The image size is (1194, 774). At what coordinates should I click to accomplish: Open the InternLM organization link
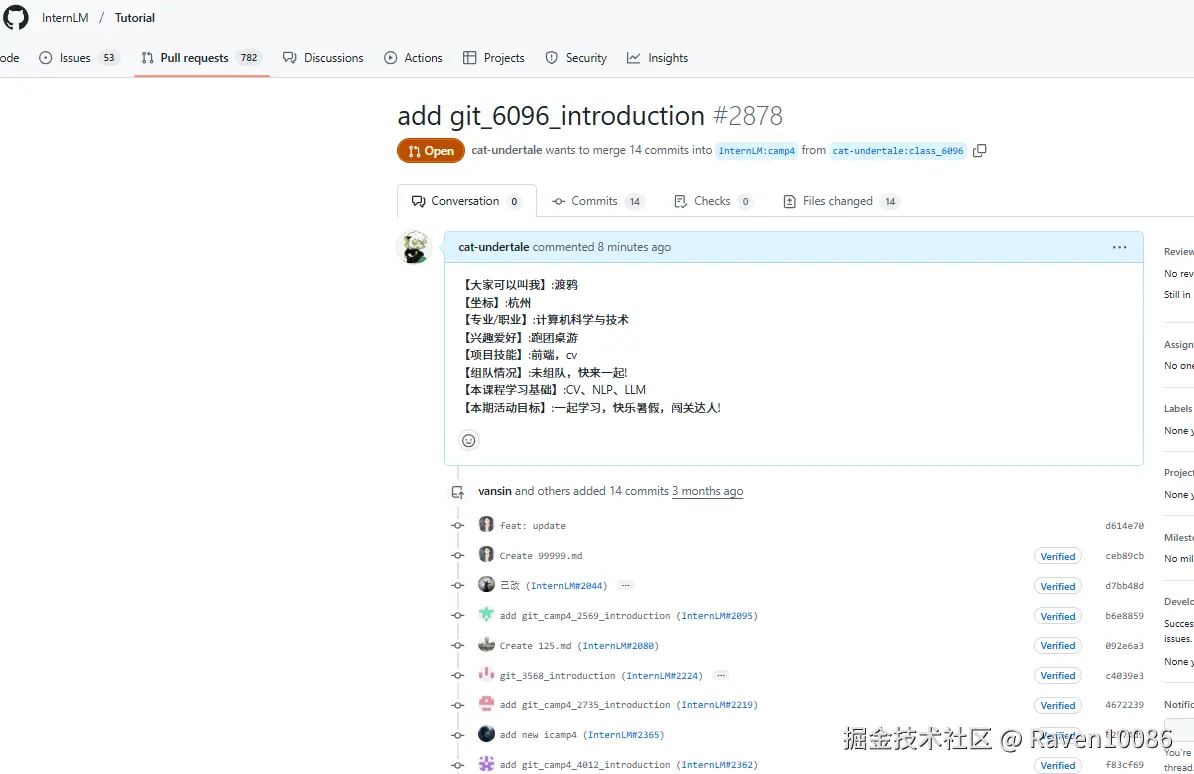click(65, 18)
